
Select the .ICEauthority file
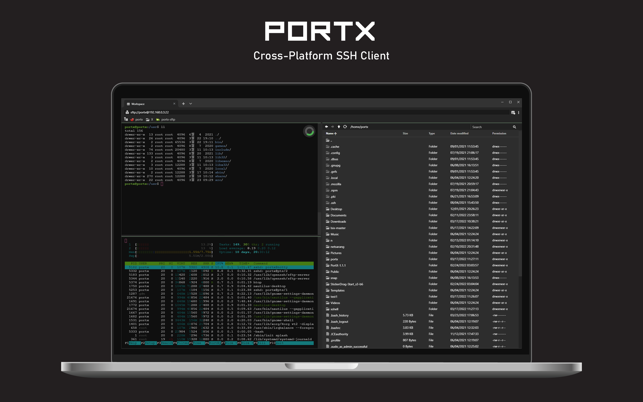[421, 334]
